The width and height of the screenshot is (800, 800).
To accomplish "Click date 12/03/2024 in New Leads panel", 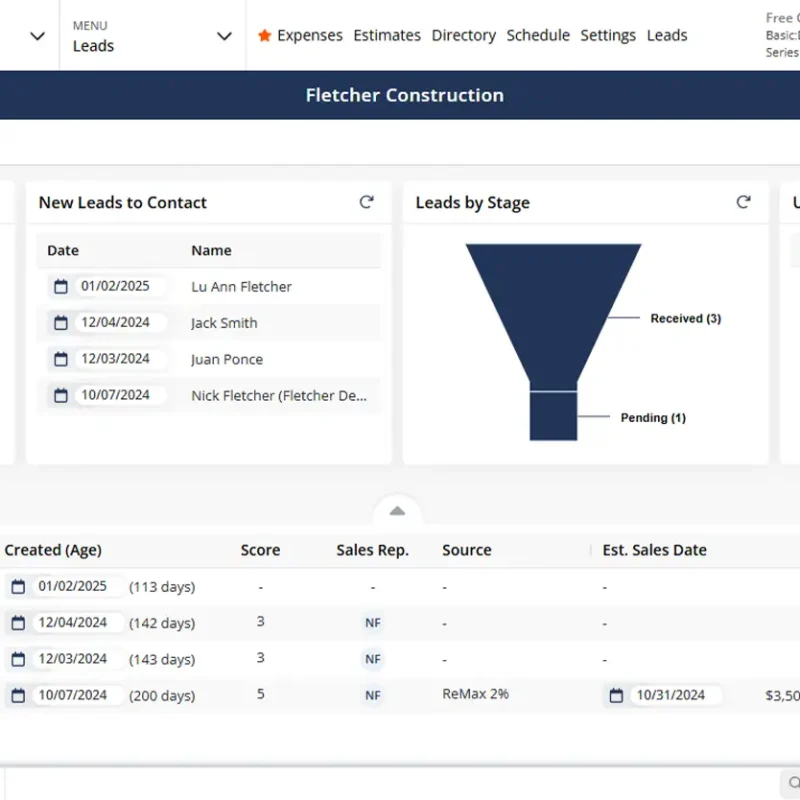I will tap(115, 358).
